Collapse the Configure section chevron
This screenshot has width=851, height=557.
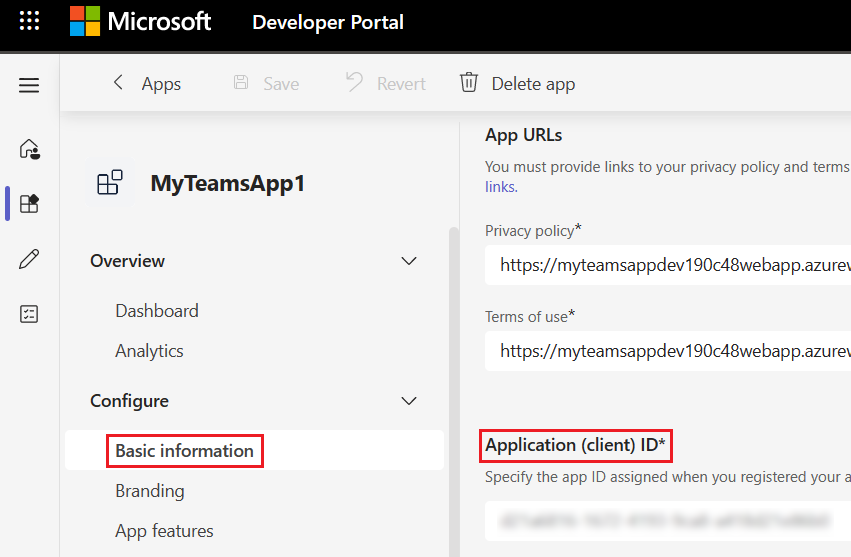click(x=409, y=401)
